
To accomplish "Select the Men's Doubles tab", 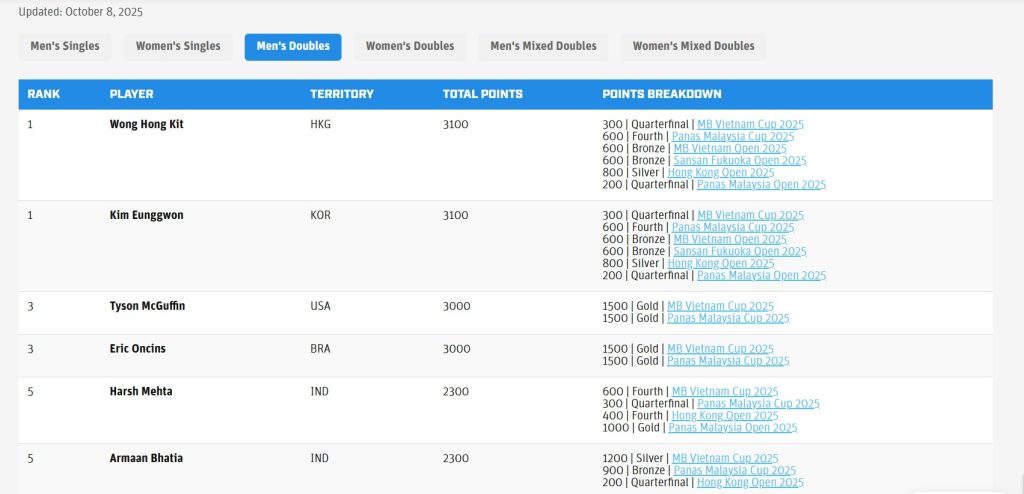I will [x=293, y=46].
